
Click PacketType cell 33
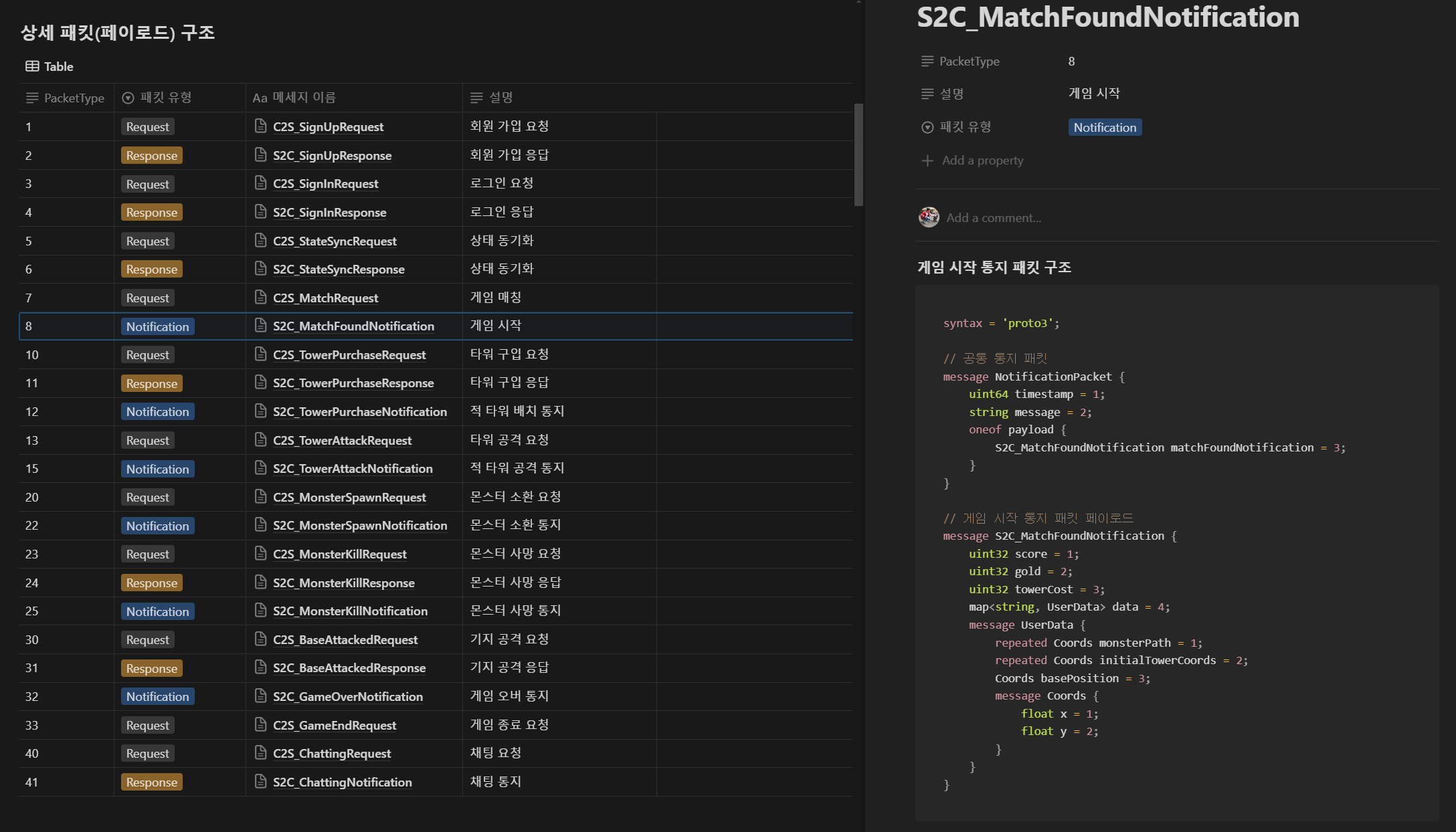coord(66,725)
